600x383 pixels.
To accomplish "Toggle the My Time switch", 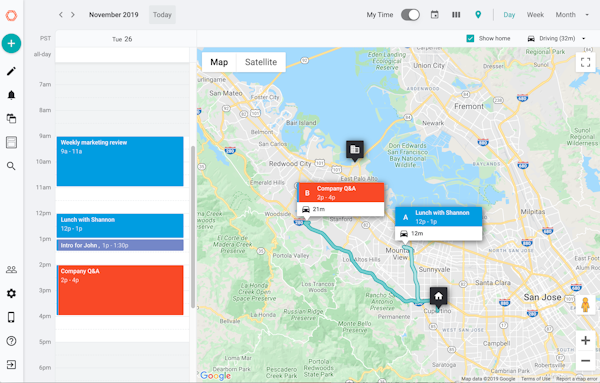I will [x=410, y=15].
